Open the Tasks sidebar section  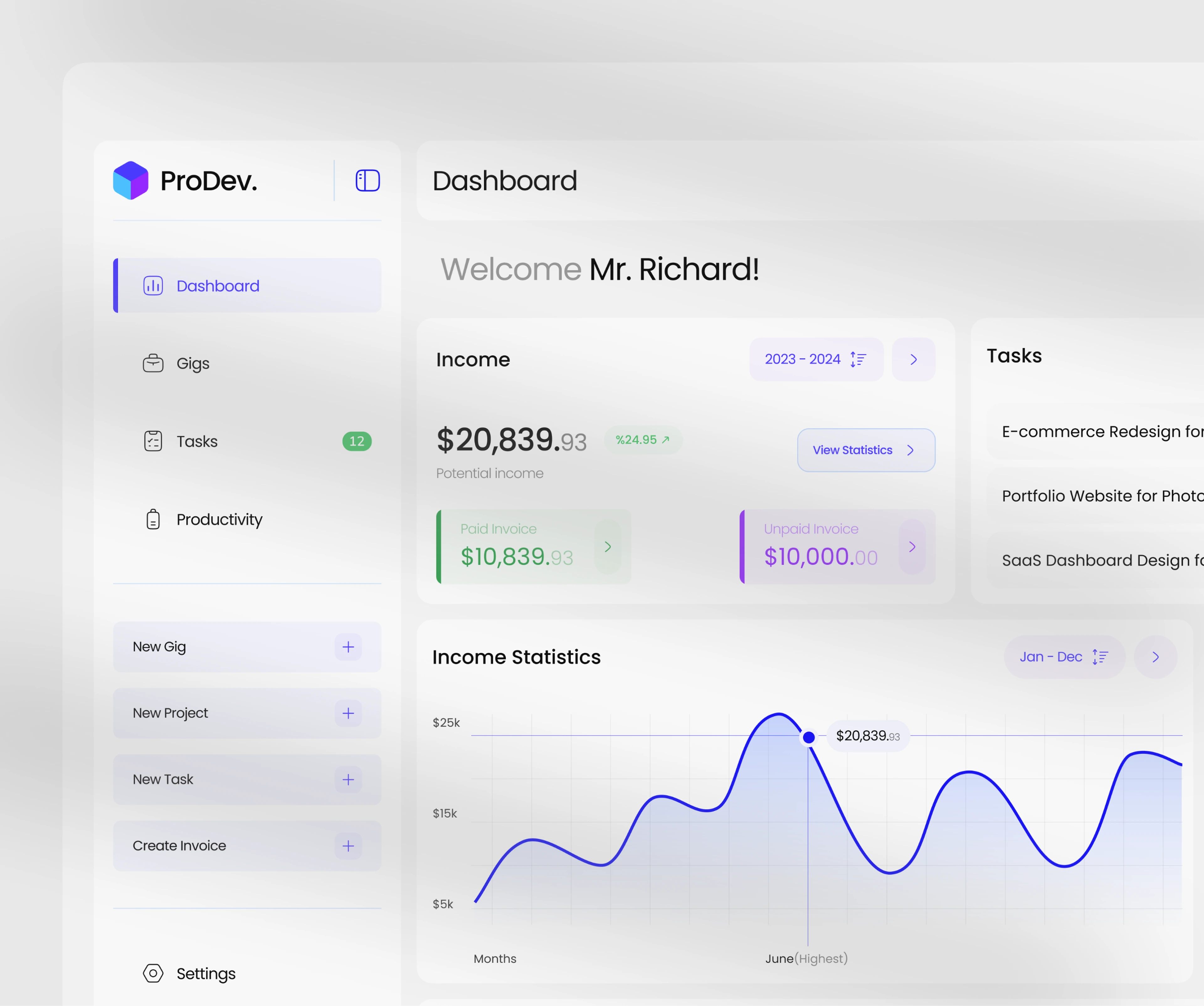(x=247, y=441)
